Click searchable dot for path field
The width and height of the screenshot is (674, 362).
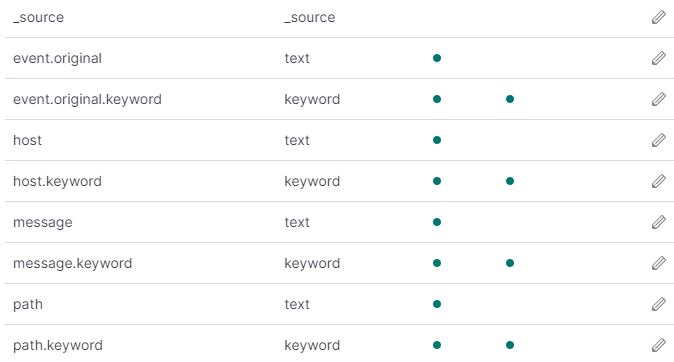437,304
